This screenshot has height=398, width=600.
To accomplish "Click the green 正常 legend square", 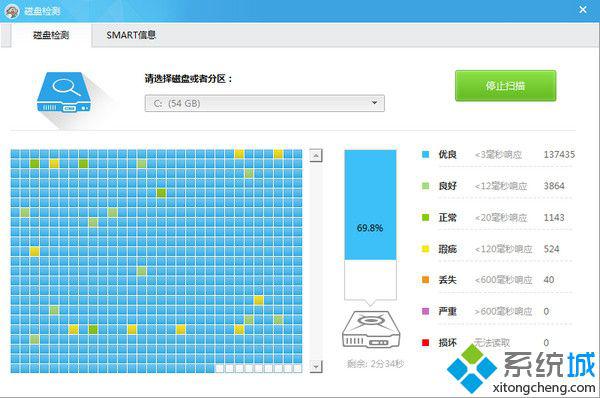I will point(425,217).
